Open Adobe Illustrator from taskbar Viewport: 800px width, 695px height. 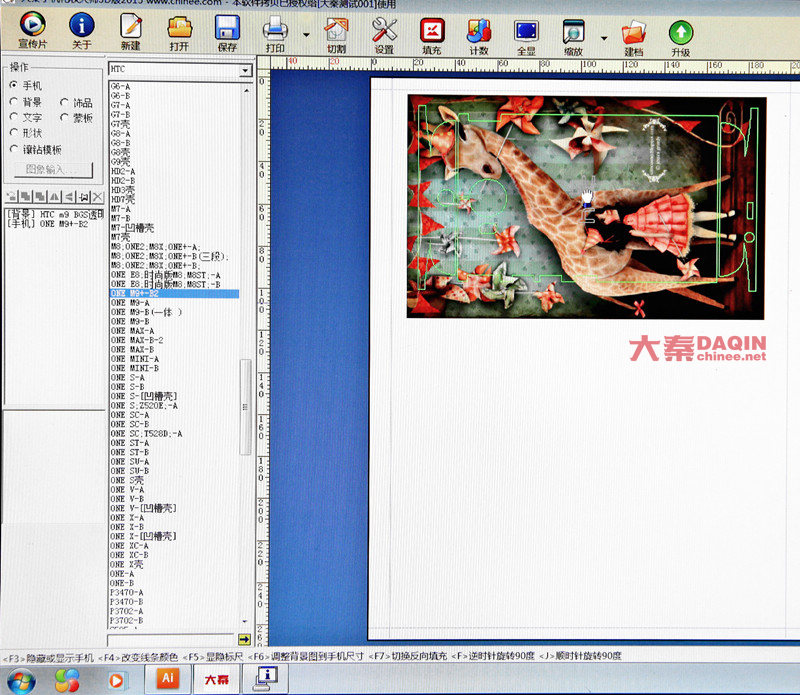(x=167, y=678)
